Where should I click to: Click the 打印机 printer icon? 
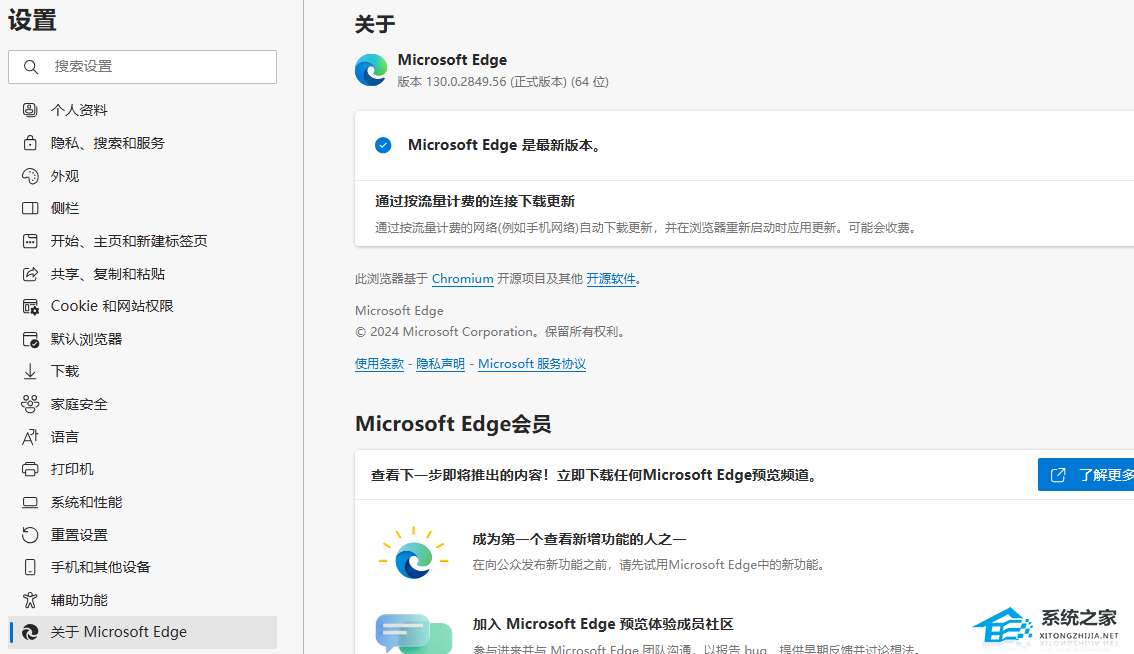30,469
